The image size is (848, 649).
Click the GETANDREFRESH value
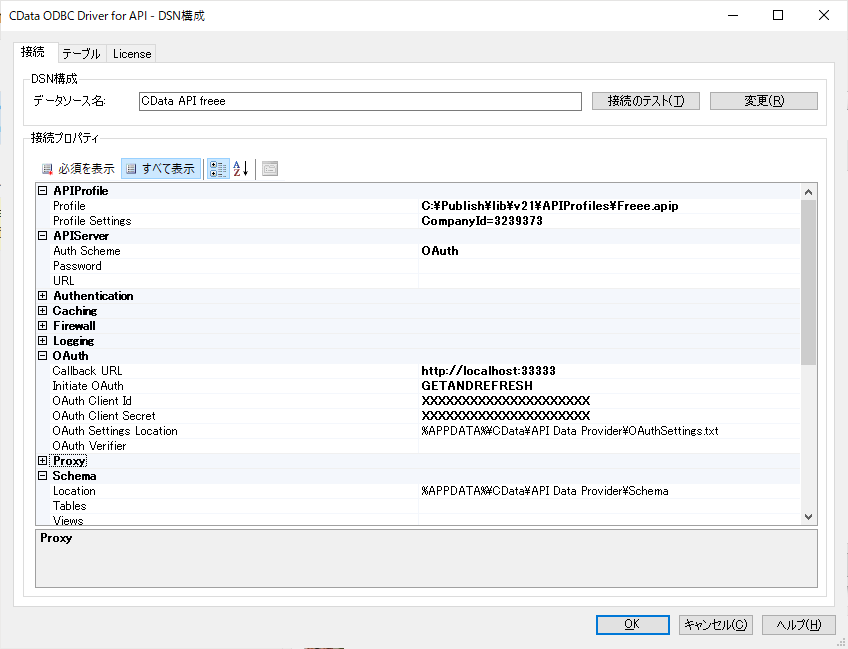(x=477, y=386)
